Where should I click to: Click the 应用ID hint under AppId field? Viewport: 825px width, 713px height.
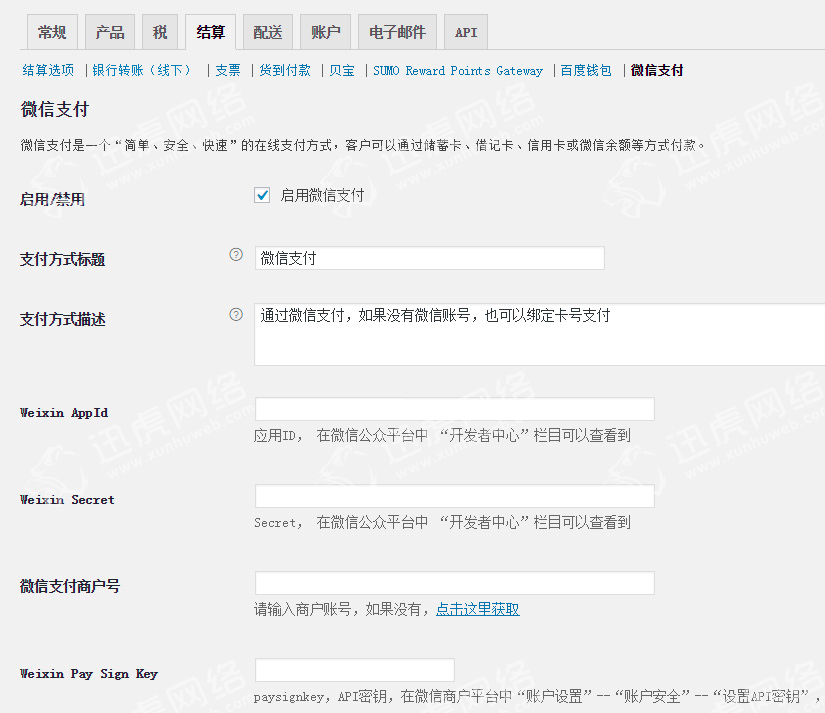(x=442, y=435)
